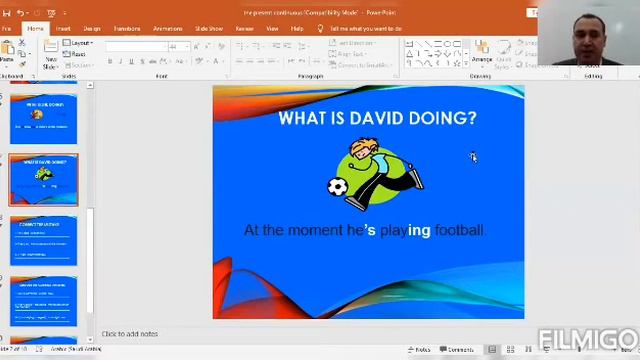Toggle strikethrough formatting
The image size is (640, 360).
[153, 62]
